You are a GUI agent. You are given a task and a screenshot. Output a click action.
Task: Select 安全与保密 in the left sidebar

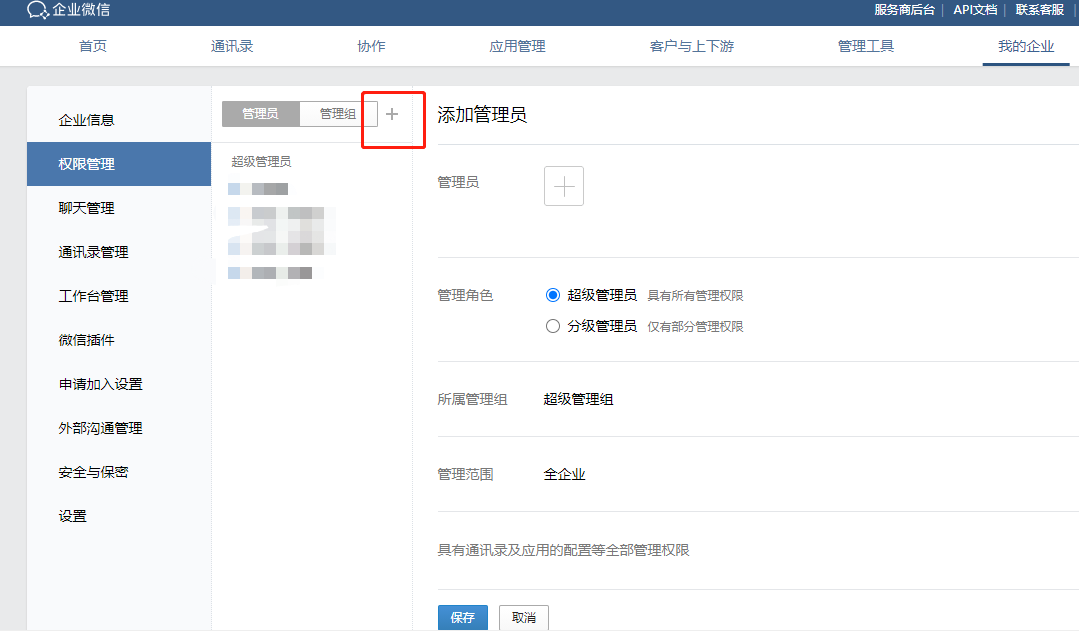point(92,471)
